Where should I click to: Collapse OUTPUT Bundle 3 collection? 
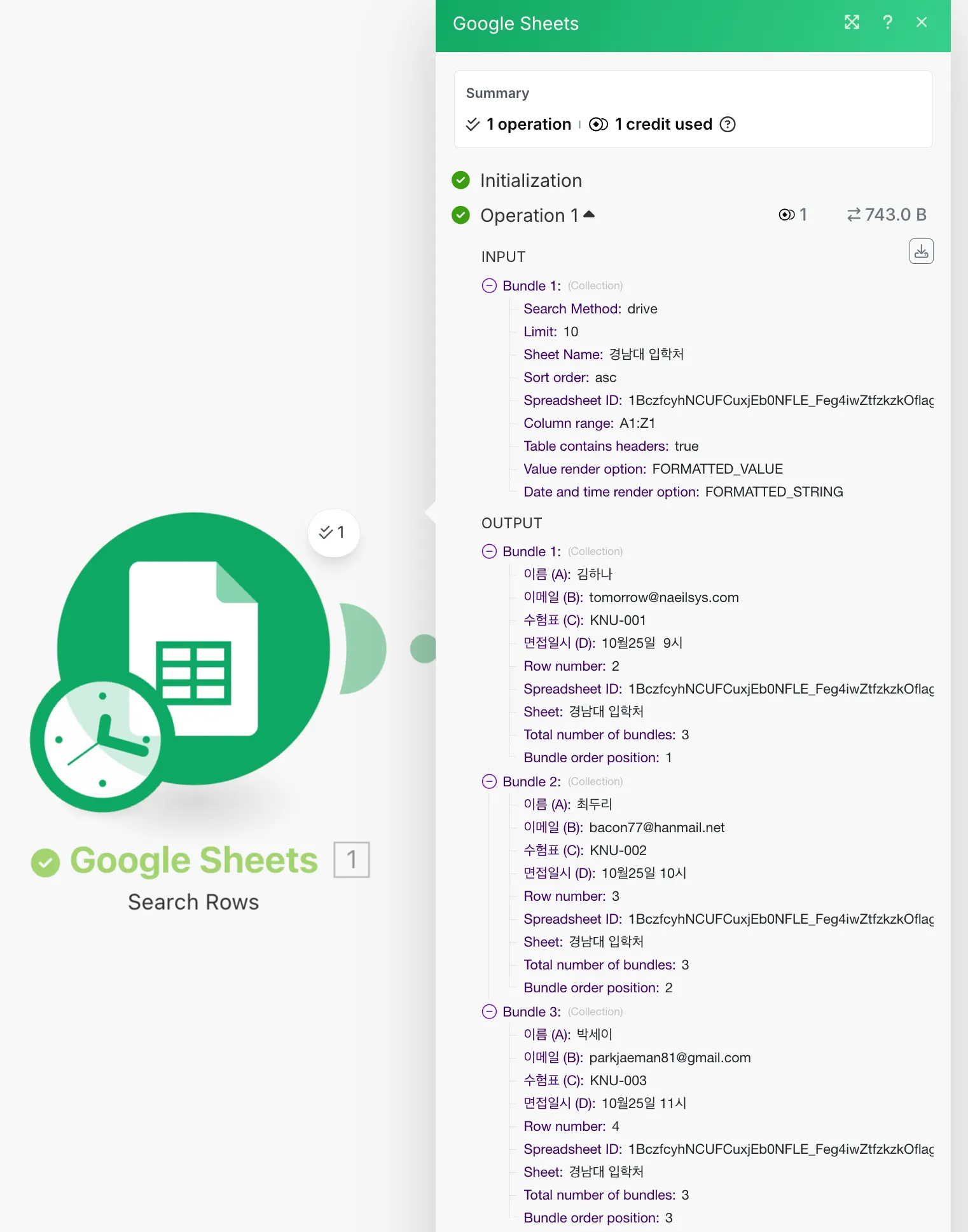point(489,1011)
